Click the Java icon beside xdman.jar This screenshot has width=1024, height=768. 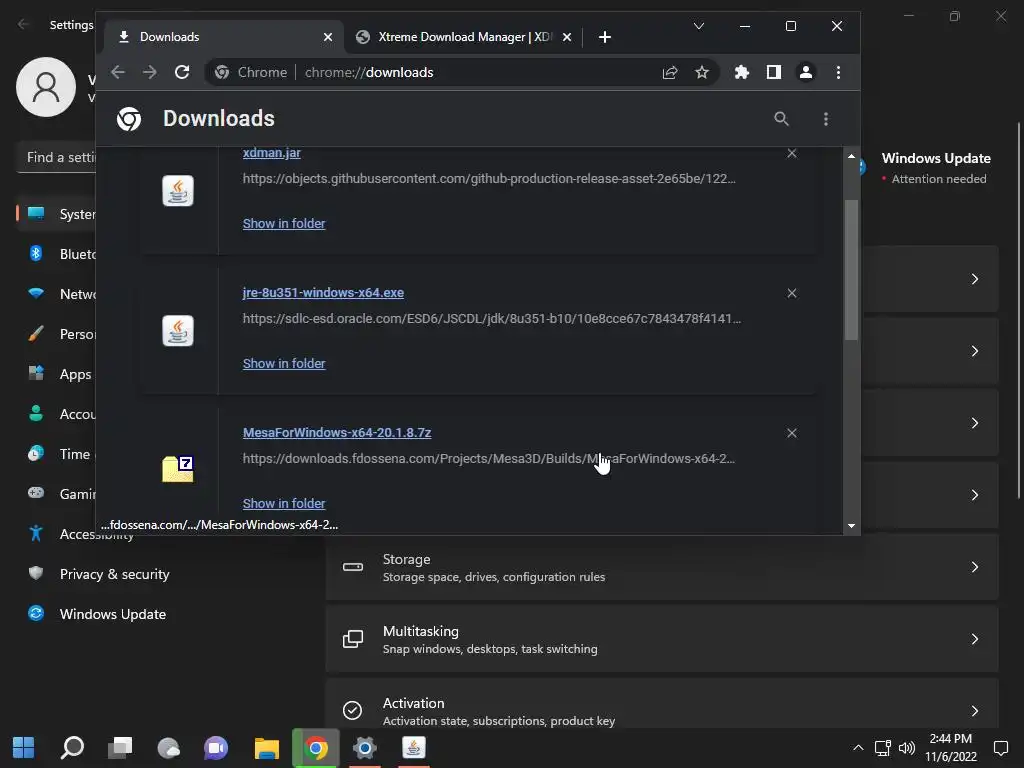coord(178,191)
